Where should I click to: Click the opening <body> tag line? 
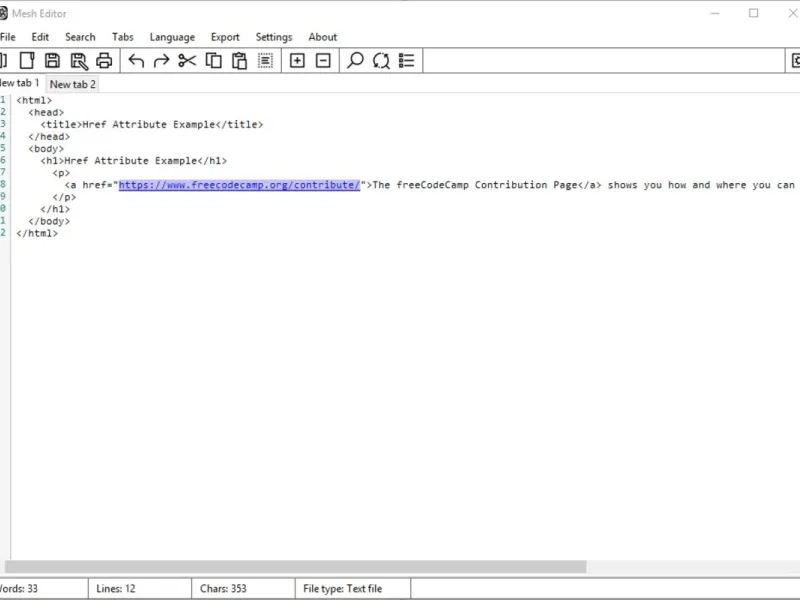[x=46, y=148]
